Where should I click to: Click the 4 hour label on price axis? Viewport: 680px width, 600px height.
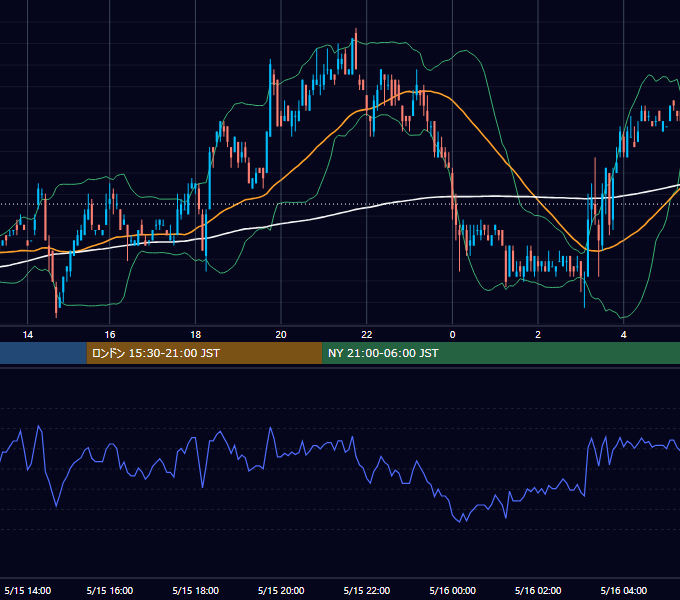(x=624, y=335)
